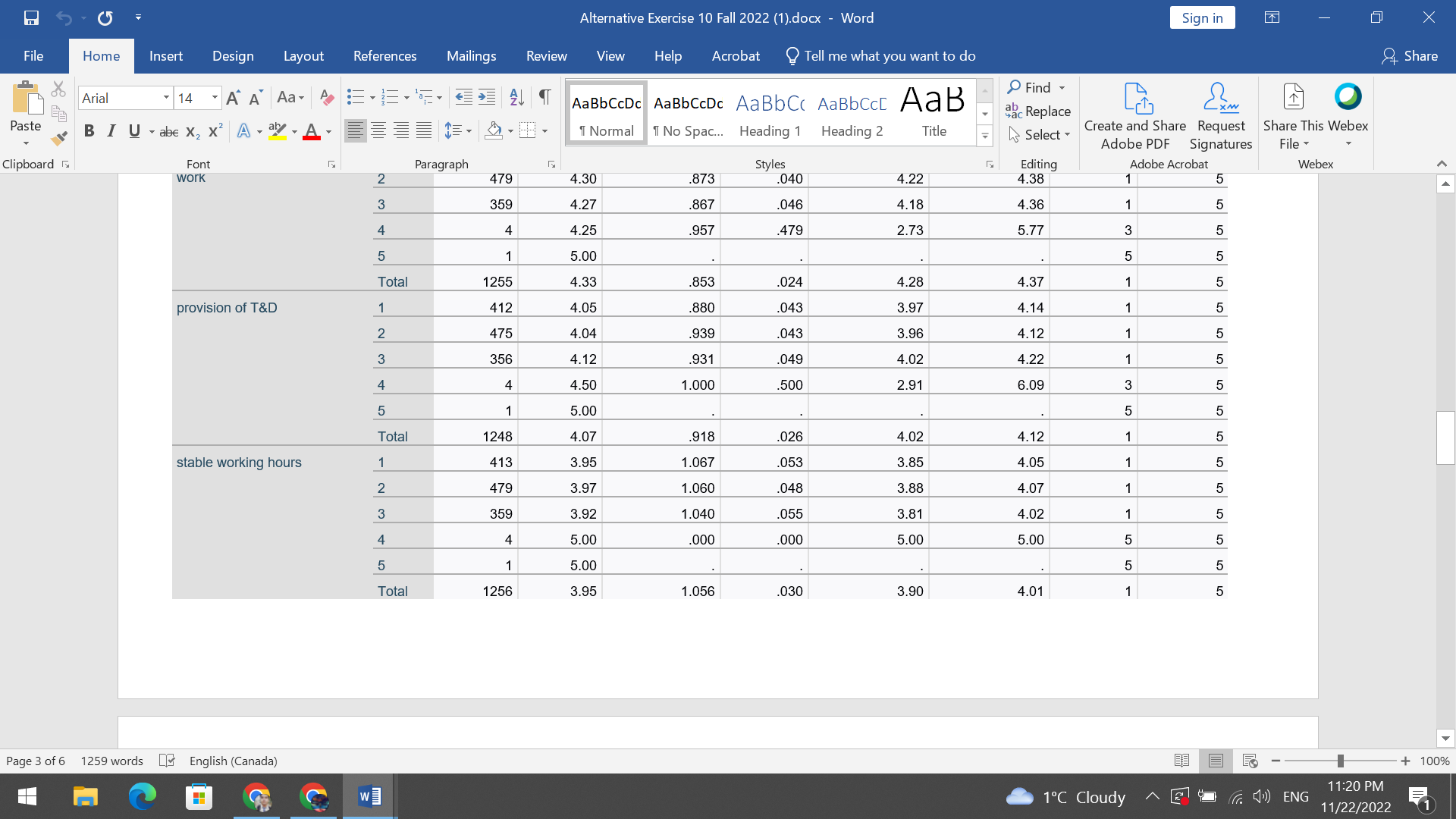Click the Save icon in title bar
This screenshot has width=1456, height=819.
click(x=31, y=17)
